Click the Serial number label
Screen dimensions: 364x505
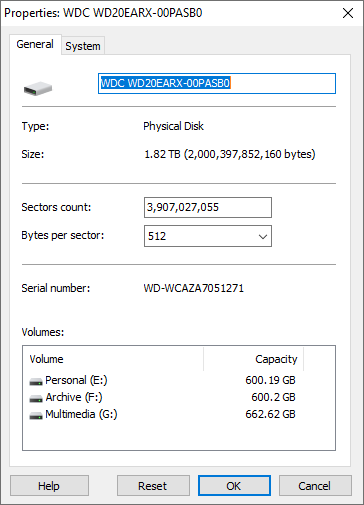56,288
